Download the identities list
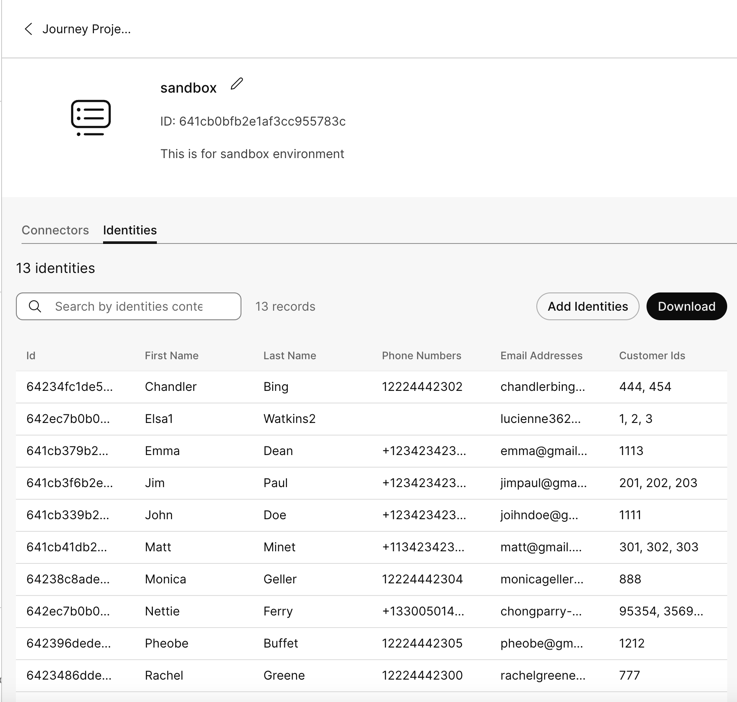737x702 pixels. 687,306
